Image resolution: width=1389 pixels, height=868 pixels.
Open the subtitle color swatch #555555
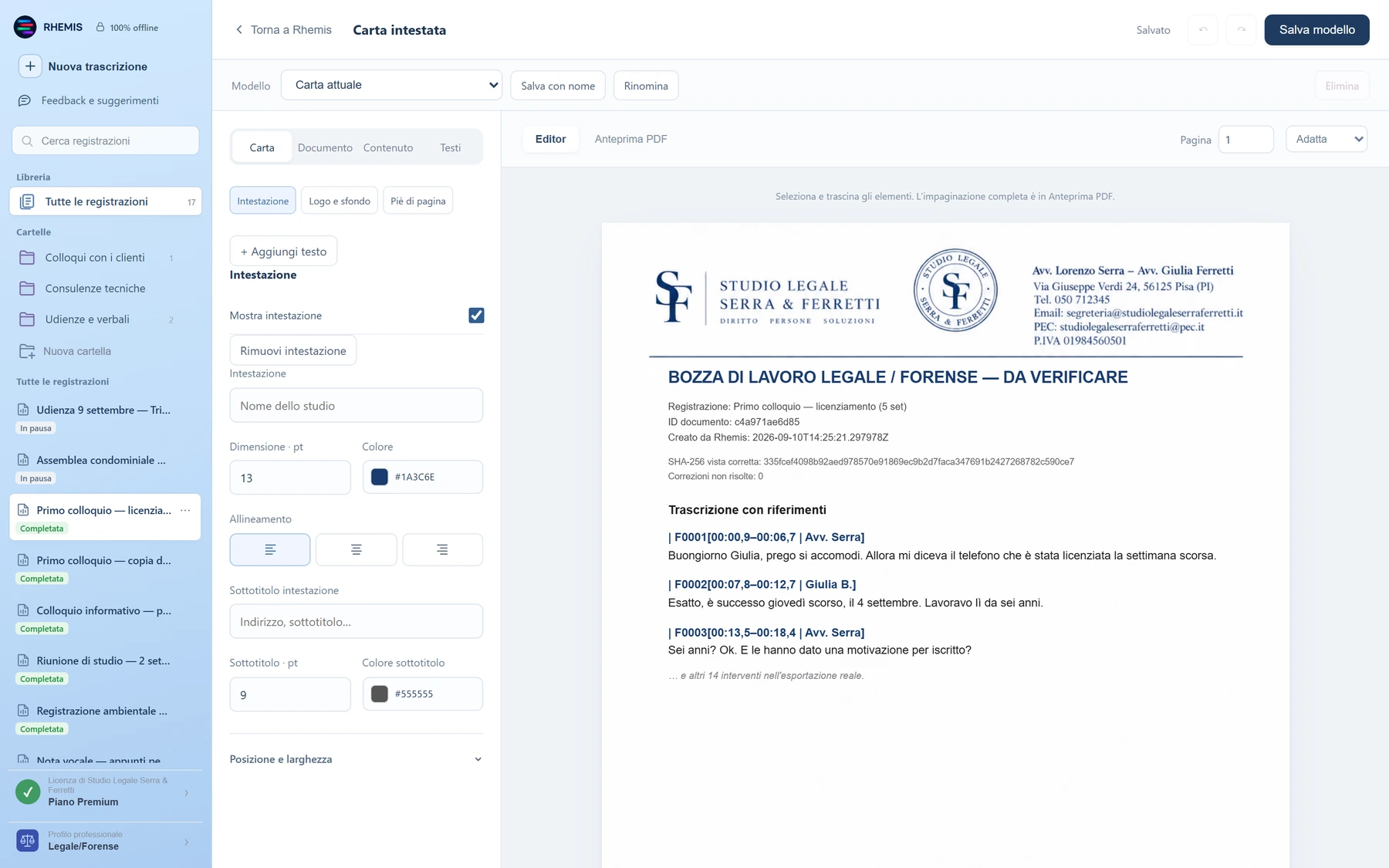[380, 694]
